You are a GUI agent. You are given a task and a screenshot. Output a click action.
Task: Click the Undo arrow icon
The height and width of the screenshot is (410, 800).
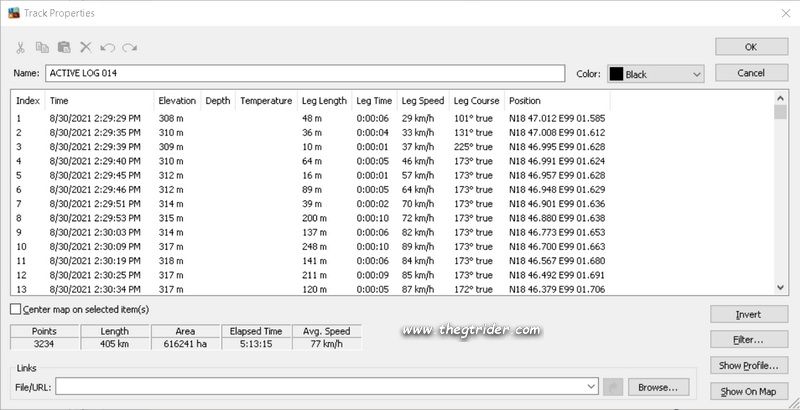[107, 47]
